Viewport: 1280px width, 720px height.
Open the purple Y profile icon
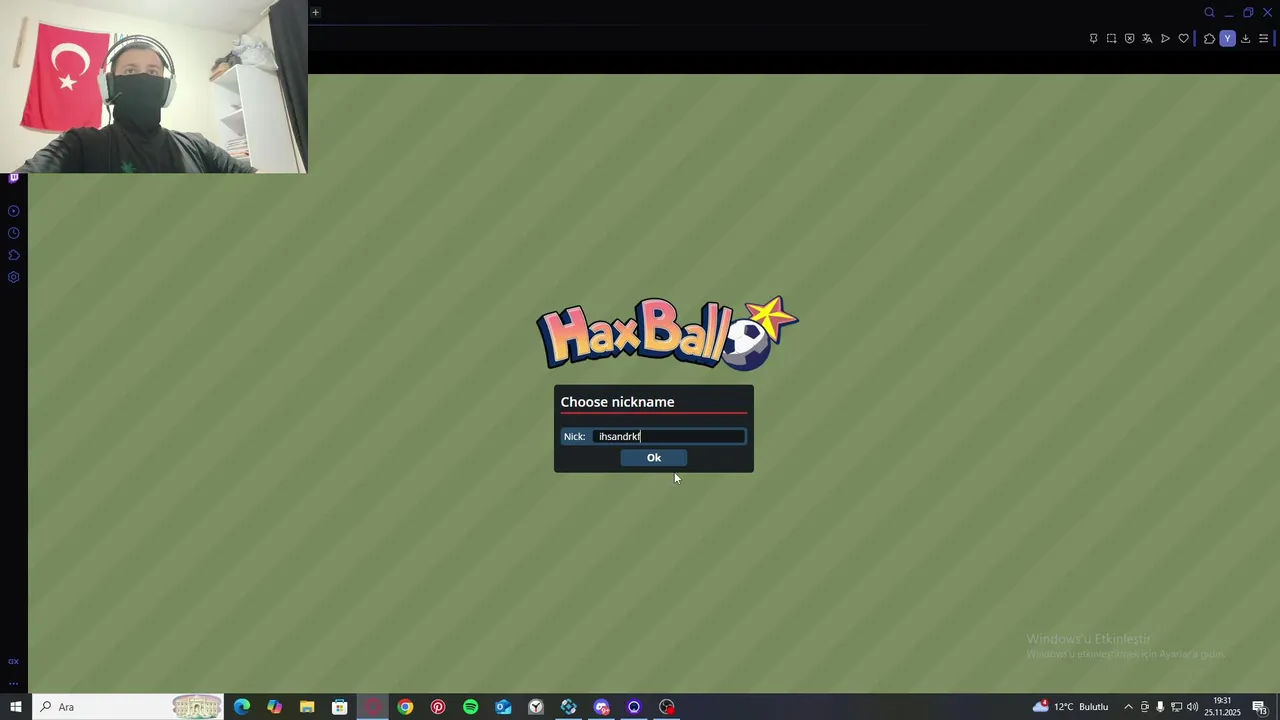1227,38
